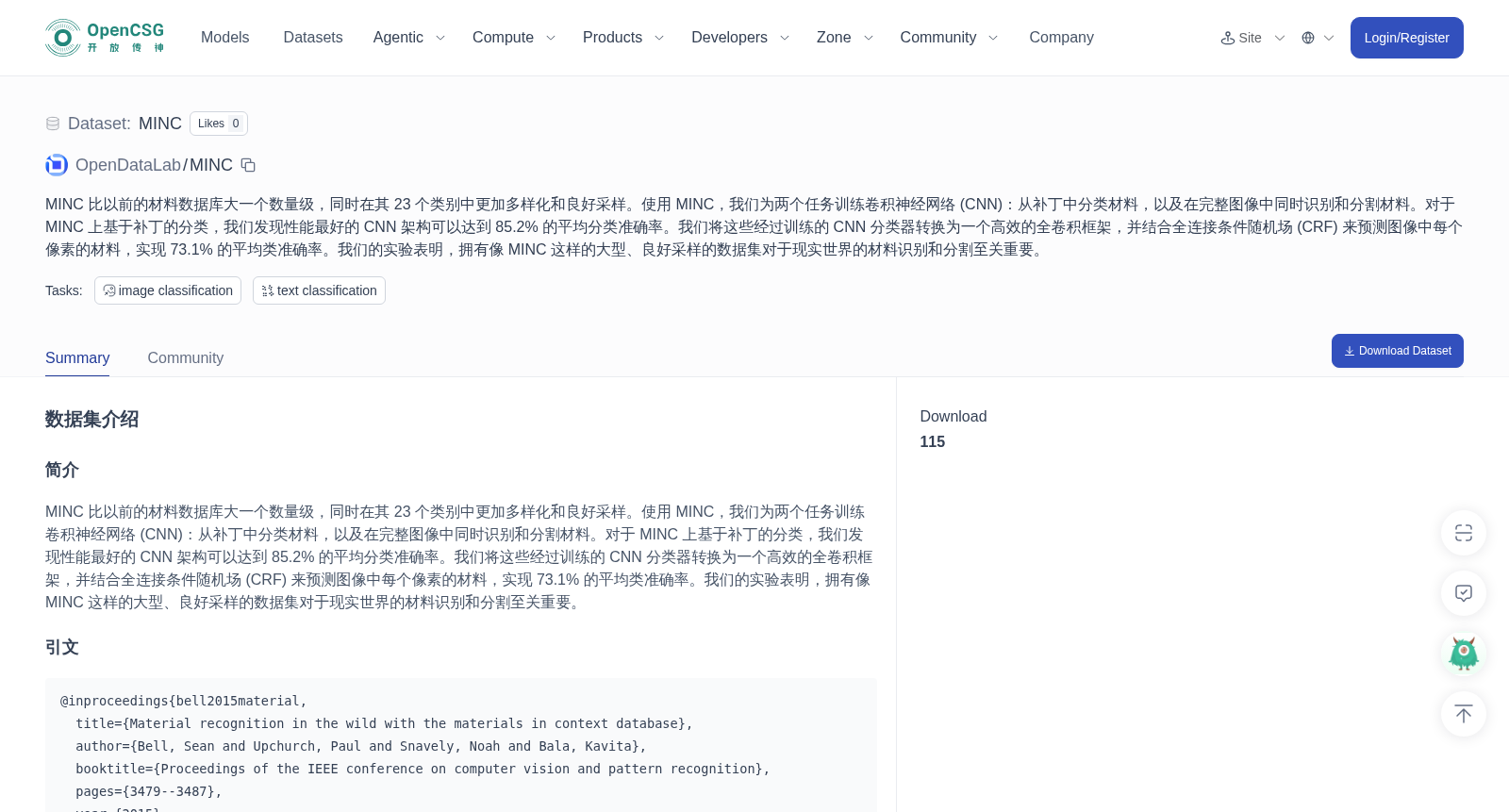
Task: Click the dataset database icon
Action: 53,124
